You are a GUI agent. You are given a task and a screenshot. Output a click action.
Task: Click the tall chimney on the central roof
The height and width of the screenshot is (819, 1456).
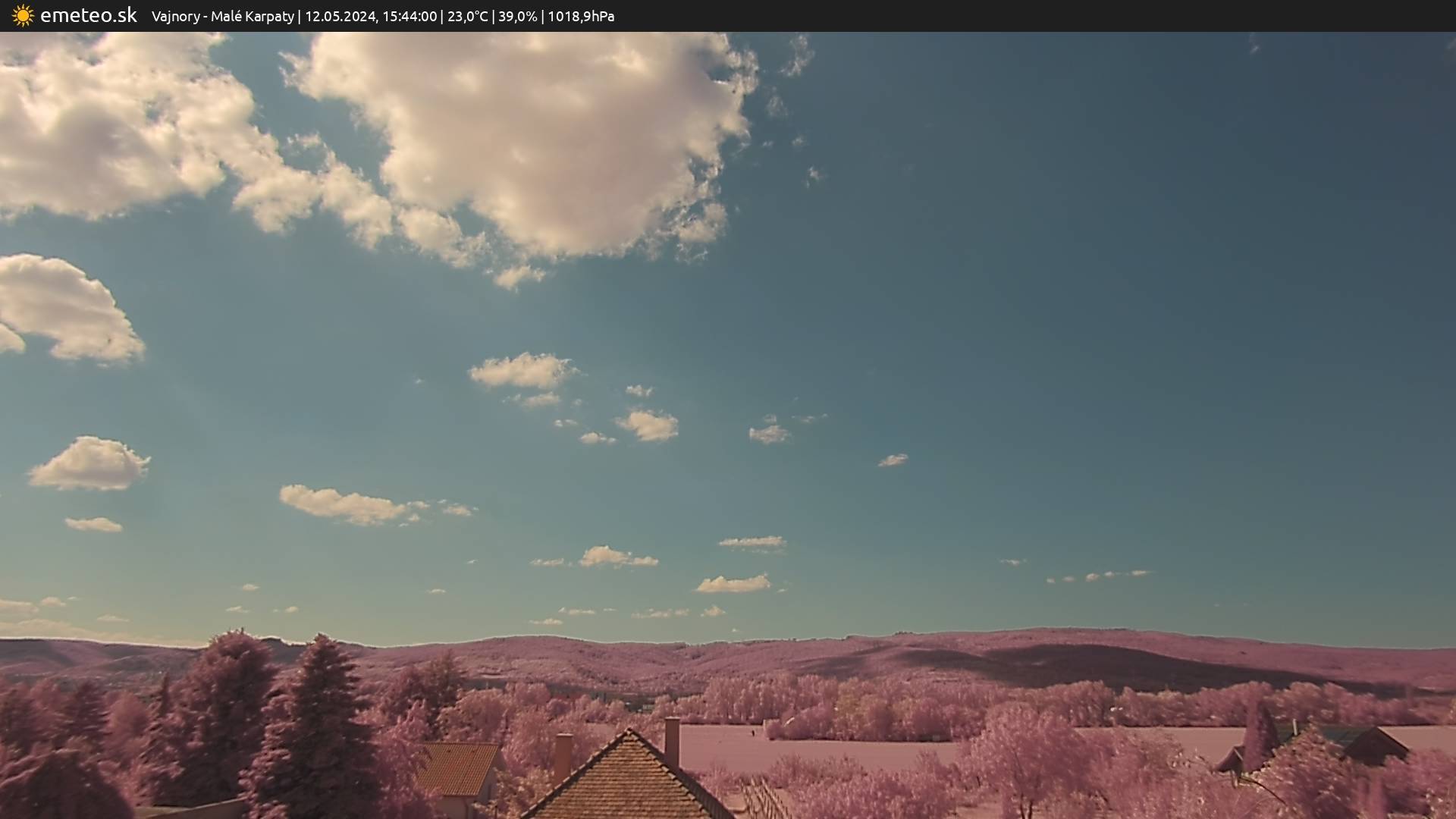pos(672,741)
